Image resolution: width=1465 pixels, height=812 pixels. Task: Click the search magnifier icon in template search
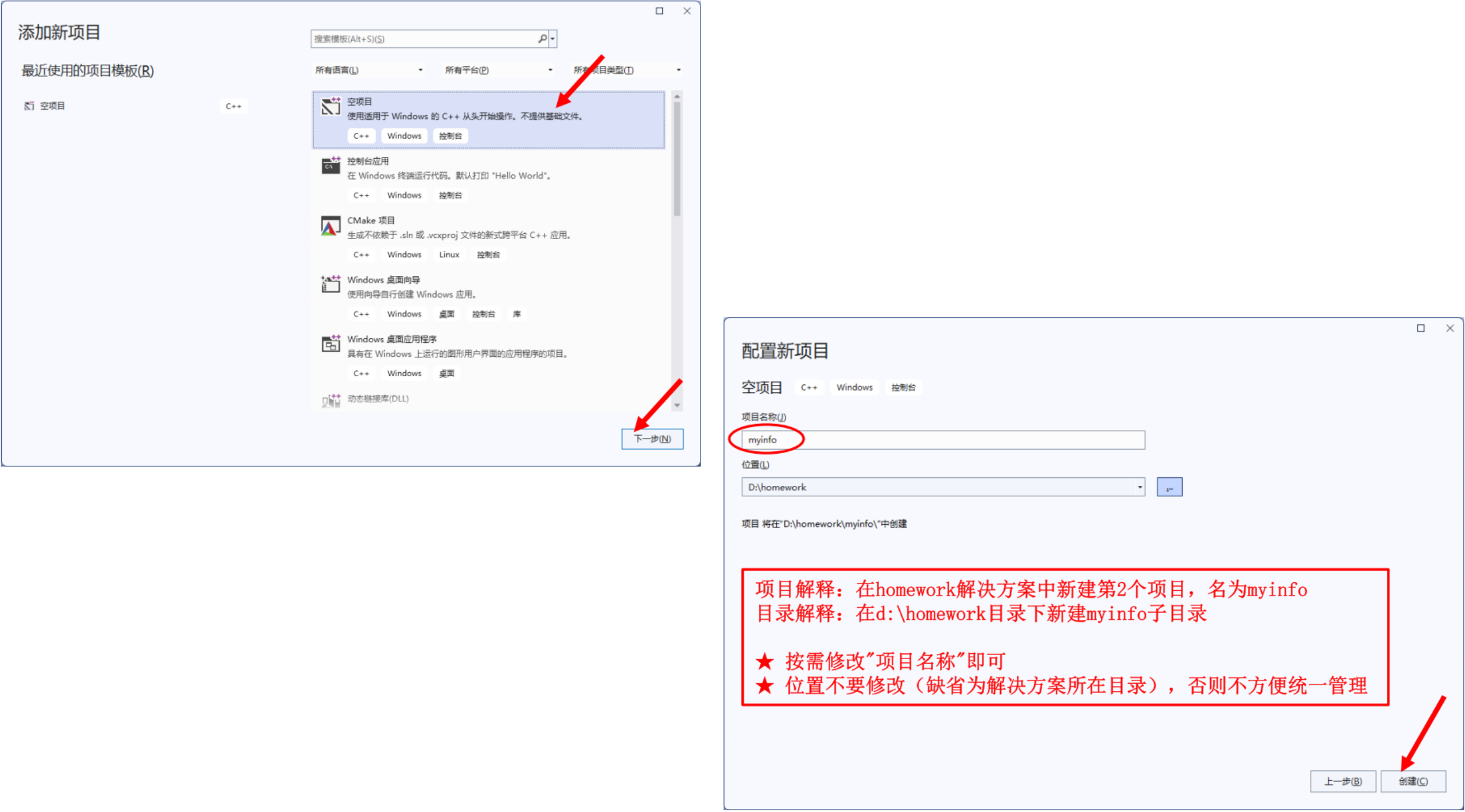(x=542, y=39)
